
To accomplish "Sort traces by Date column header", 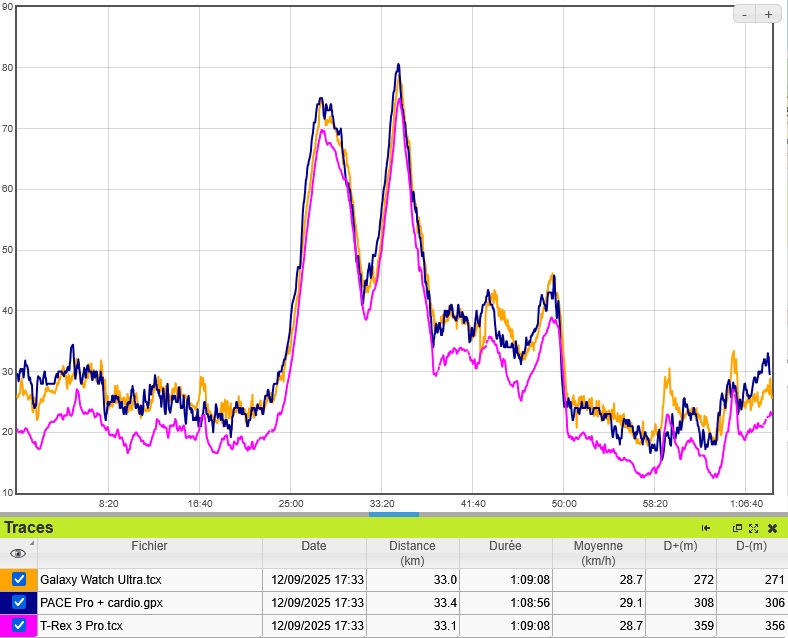I will (x=313, y=547).
